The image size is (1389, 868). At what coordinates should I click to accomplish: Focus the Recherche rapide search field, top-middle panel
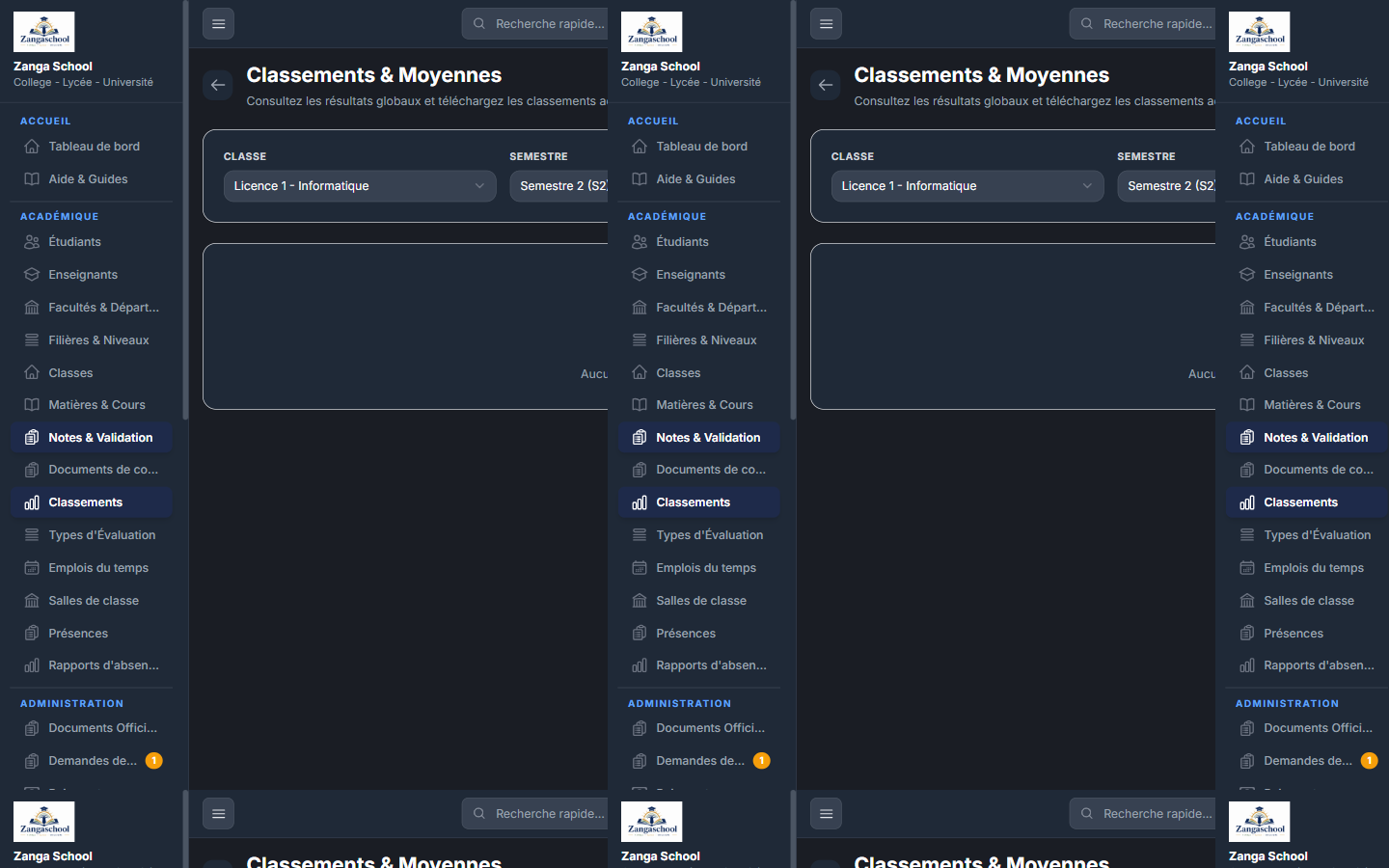(1143, 24)
